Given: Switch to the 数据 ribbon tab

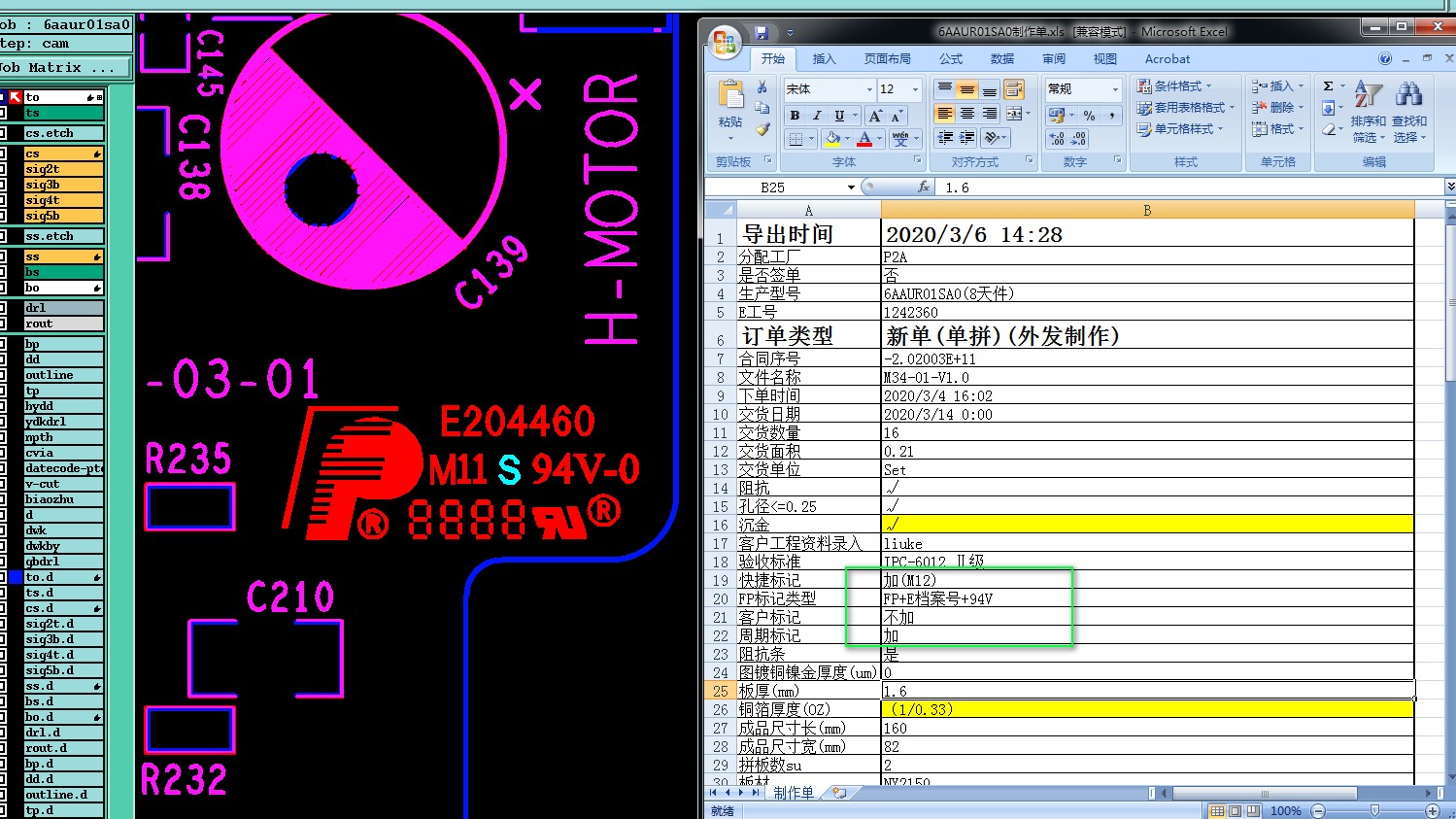Looking at the screenshot, I should [x=1002, y=59].
